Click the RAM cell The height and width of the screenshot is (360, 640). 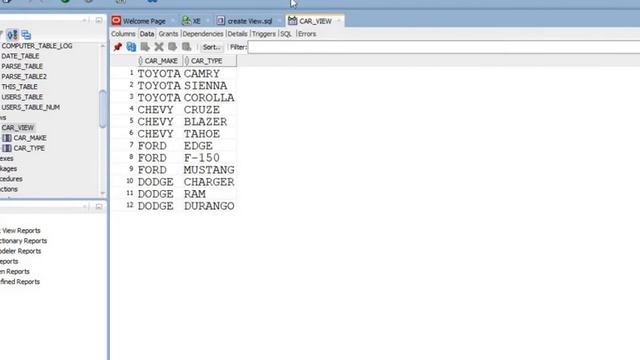click(x=209, y=194)
